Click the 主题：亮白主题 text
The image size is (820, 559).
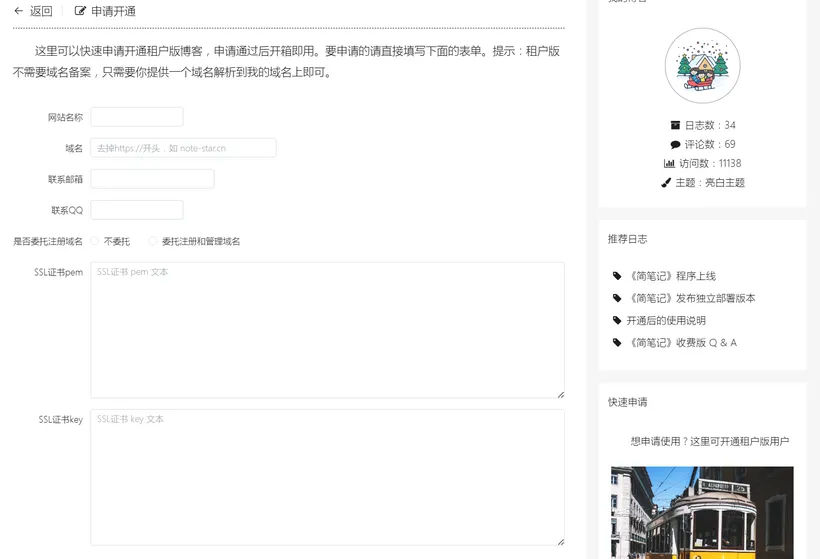click(710, 182)
